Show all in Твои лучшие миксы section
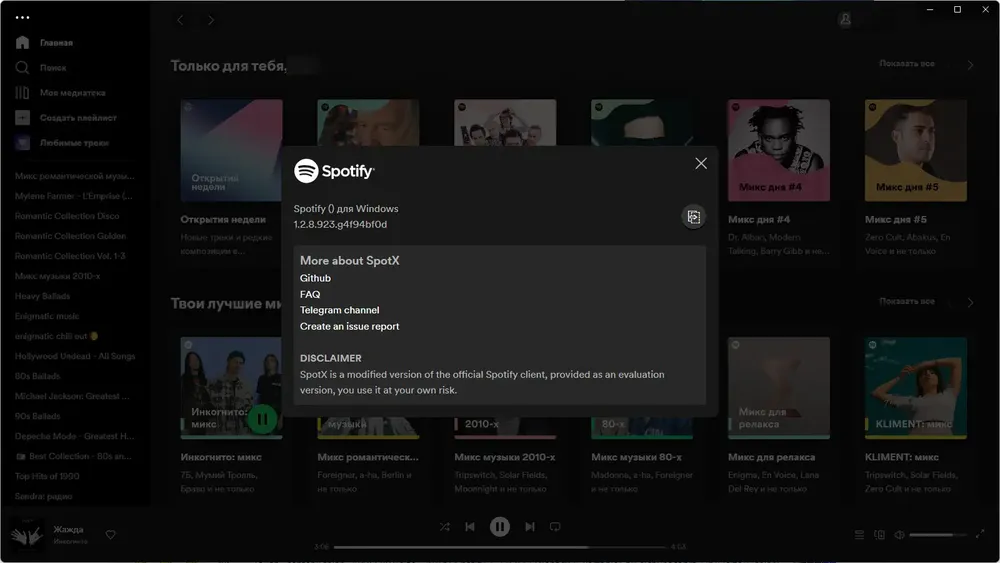Image resolution: width=1000 pixels, height=563 pixels. click(906, 302)
